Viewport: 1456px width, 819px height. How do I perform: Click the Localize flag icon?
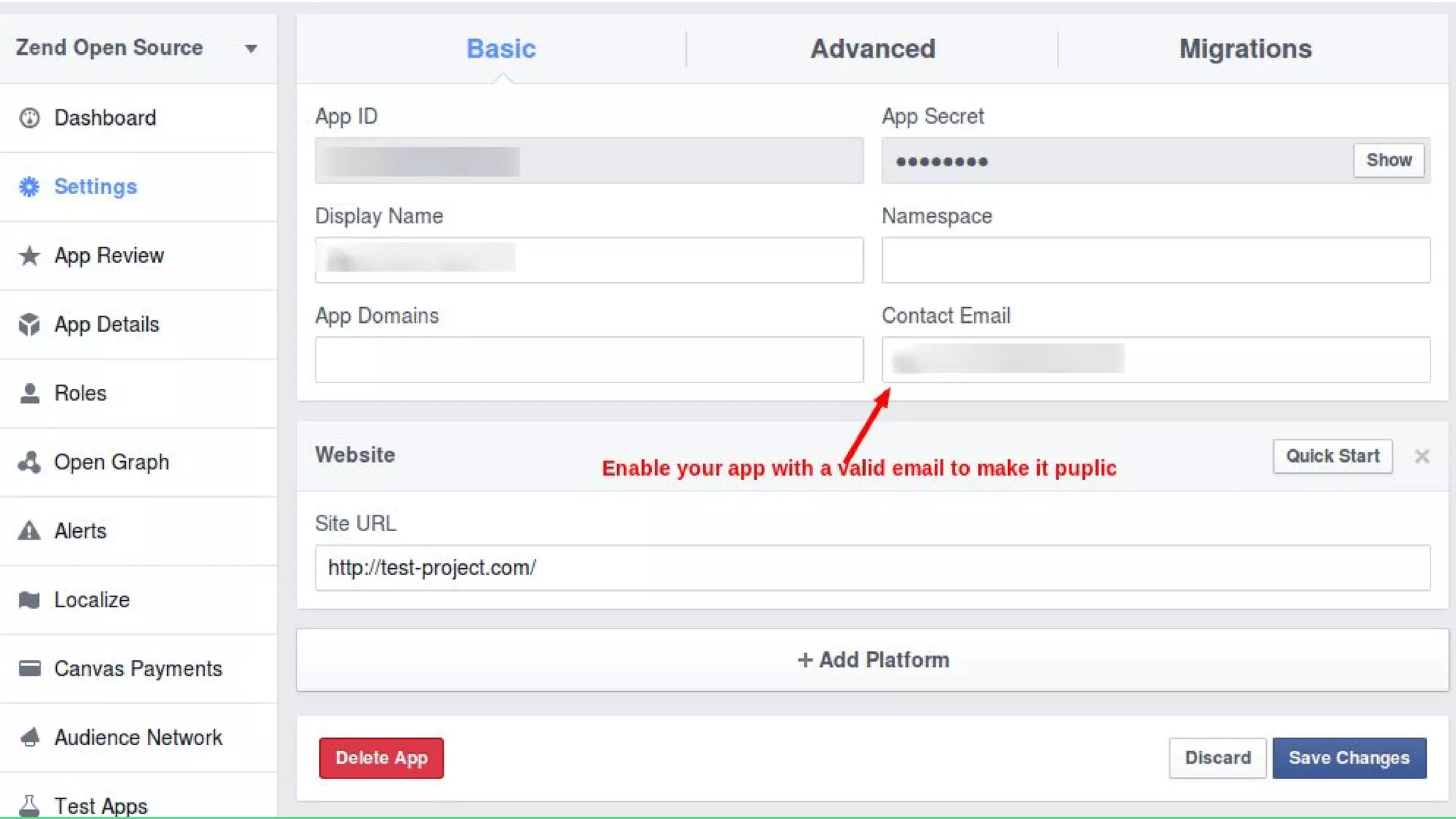tap(29, 600)
